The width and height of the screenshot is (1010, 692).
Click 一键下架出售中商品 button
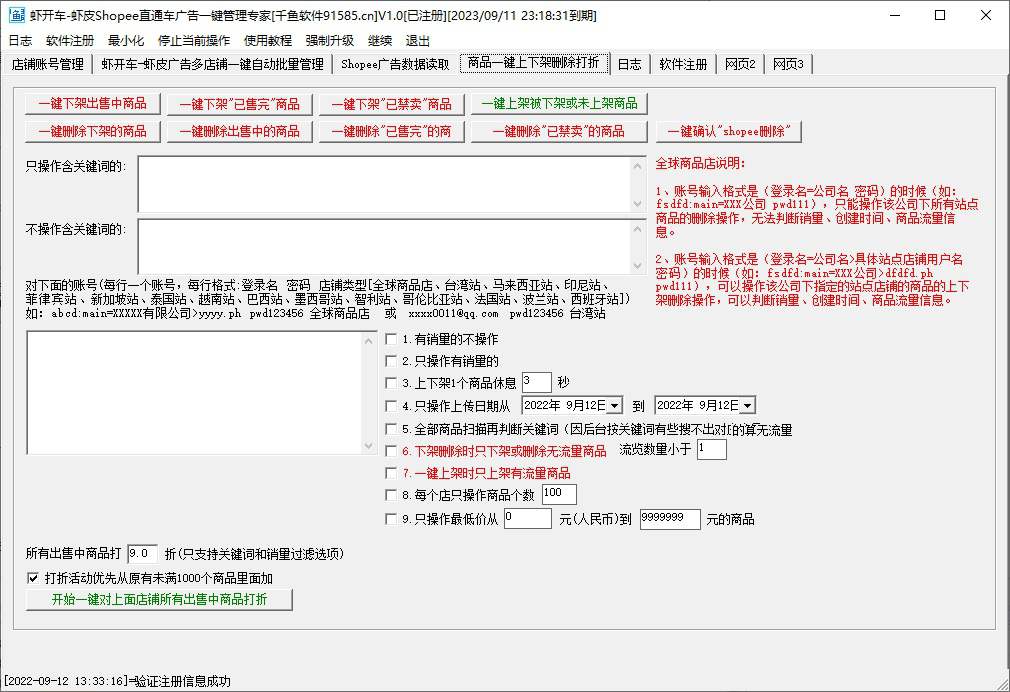[x=92, y=103]
